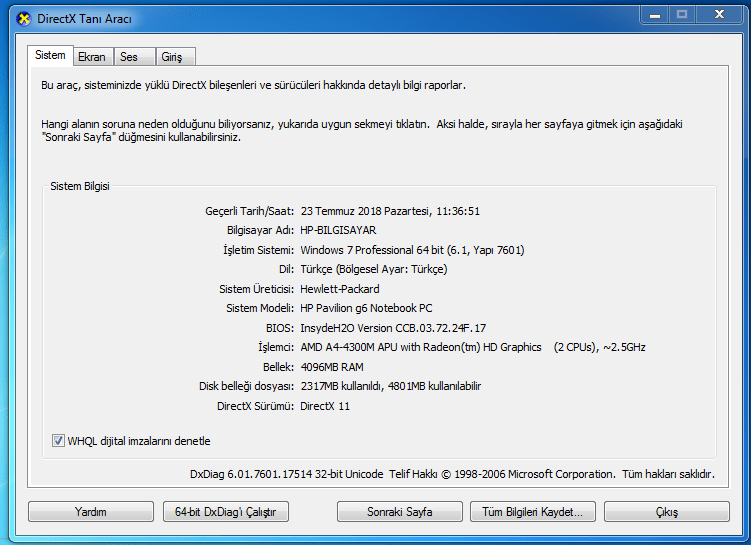This screenshot has width=751, height=545.
Task: Click InsydeH2O Version BIOS value
Action: (393, 328)
